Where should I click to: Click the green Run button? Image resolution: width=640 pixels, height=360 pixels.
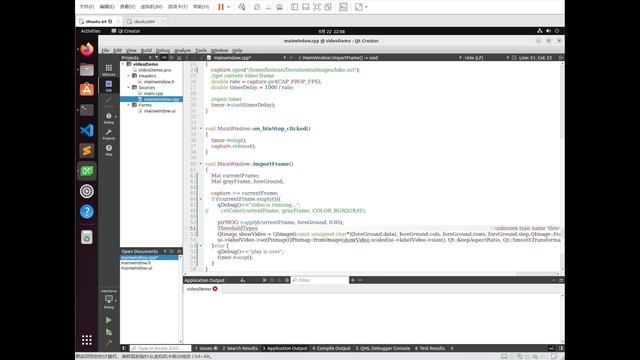109,320
